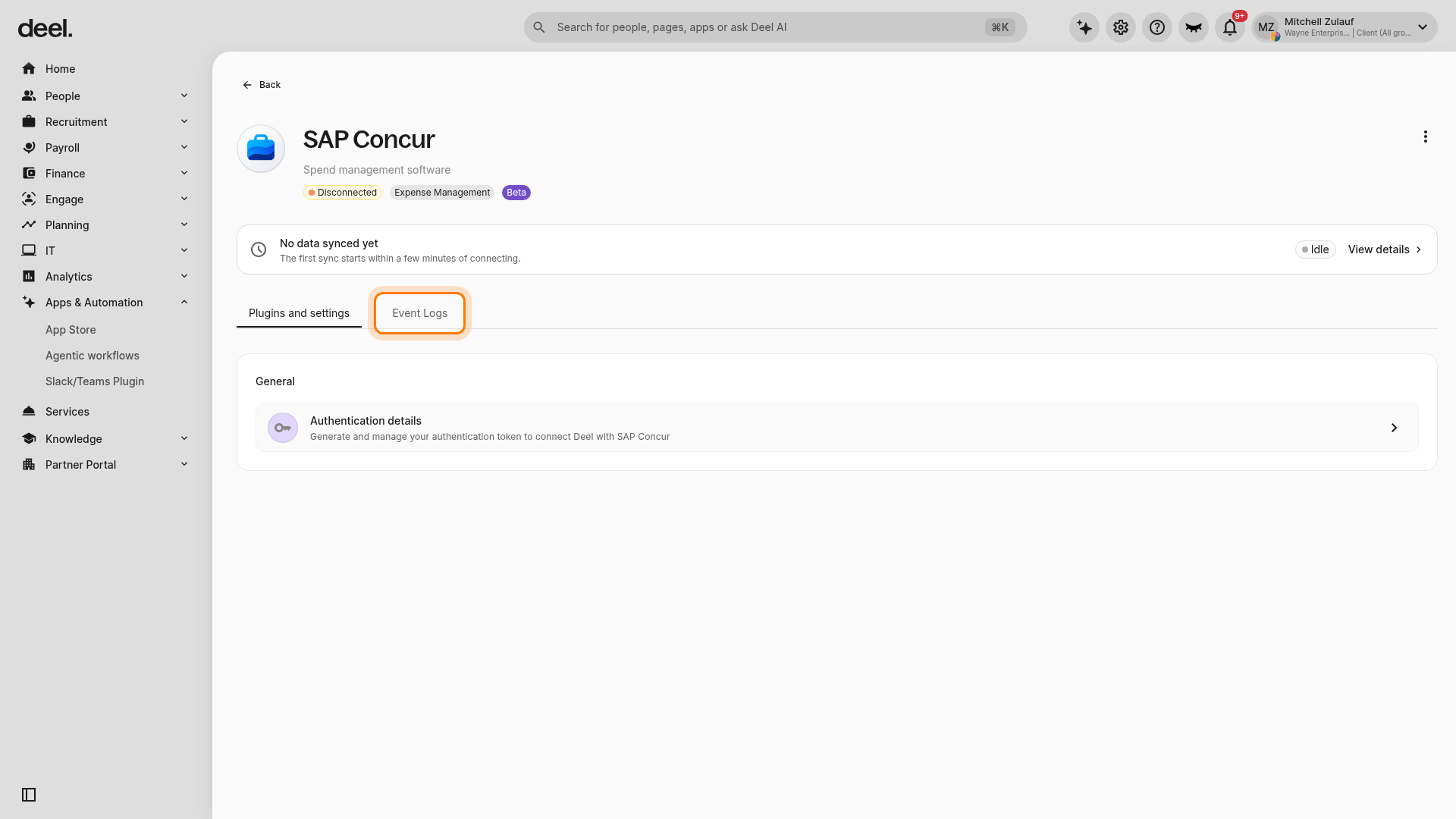This screenshot has width=1456, height=819.
Task: Click the magnifier icon in the search bar
Action: [x=539, y=27]
